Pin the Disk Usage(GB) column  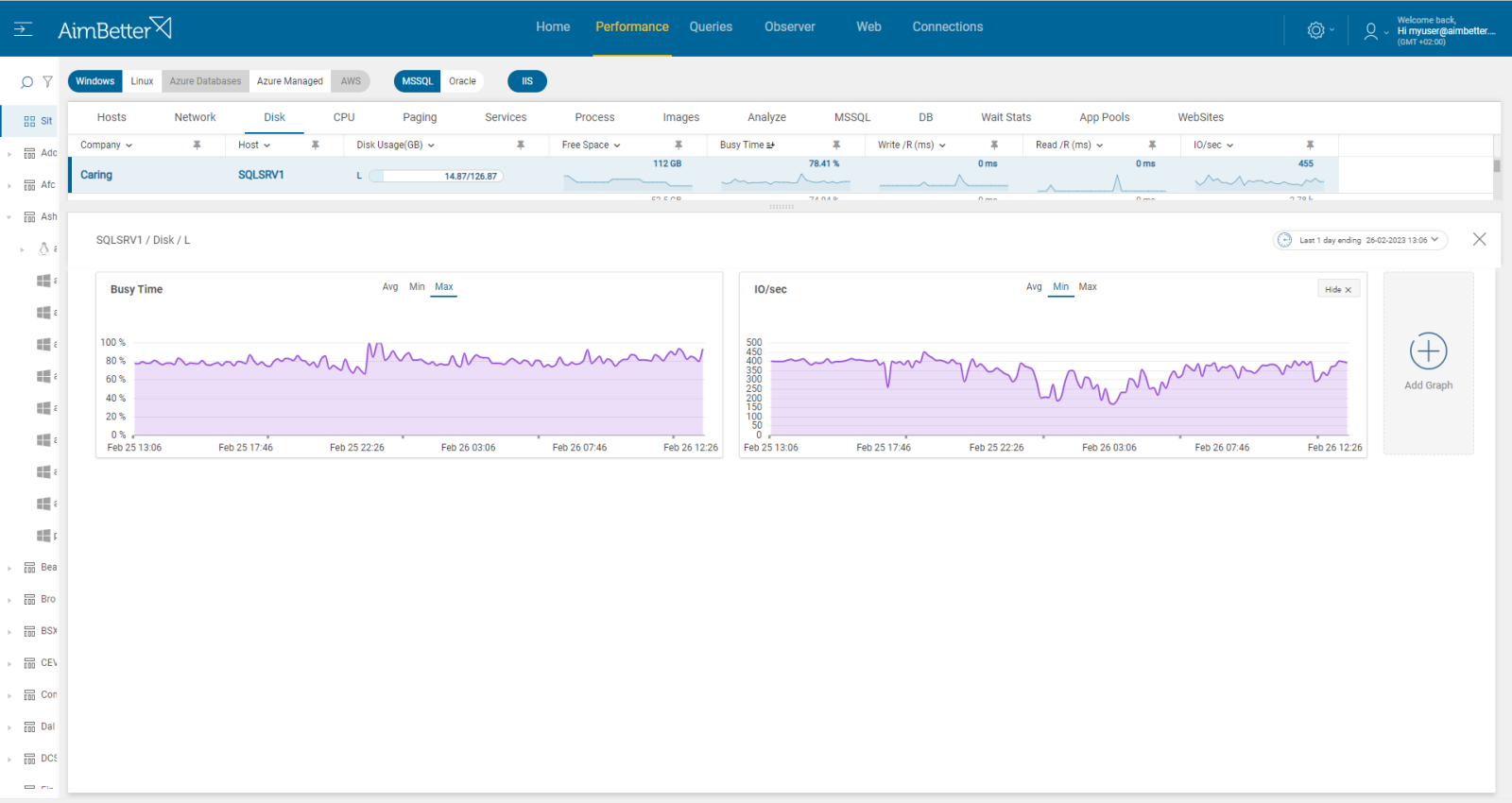[x=520, y=145]
